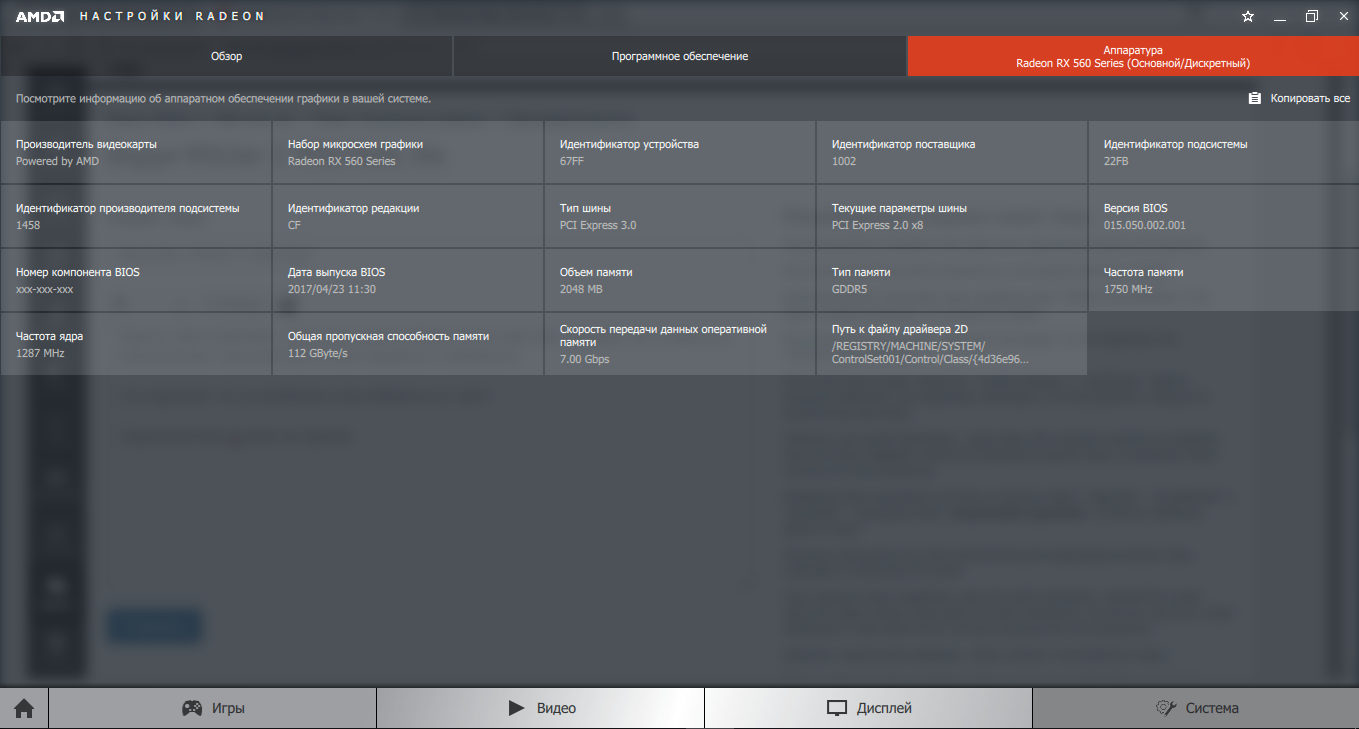Click the AMD logo in title bar

pyautogui.click(x=40, y=17)
